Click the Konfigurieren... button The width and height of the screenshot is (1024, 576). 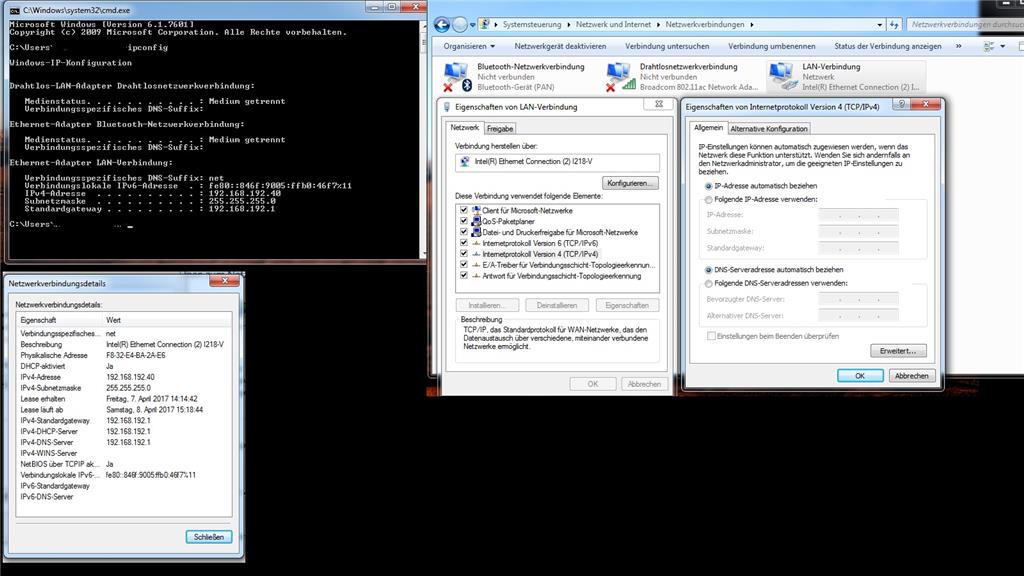tap(630, 184)
